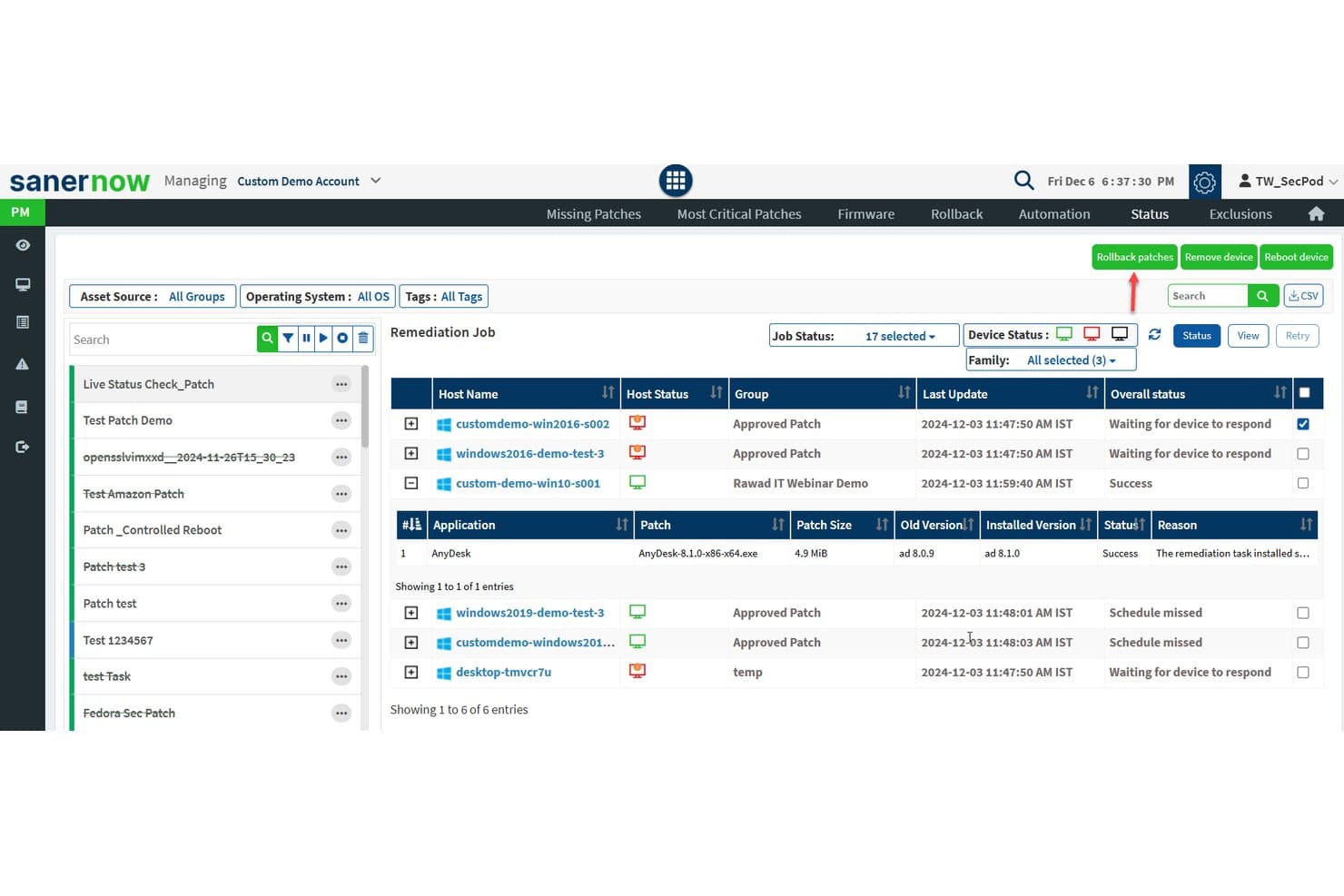Click the task list Search field
The image size is (1344, 896).
point(163,340)
